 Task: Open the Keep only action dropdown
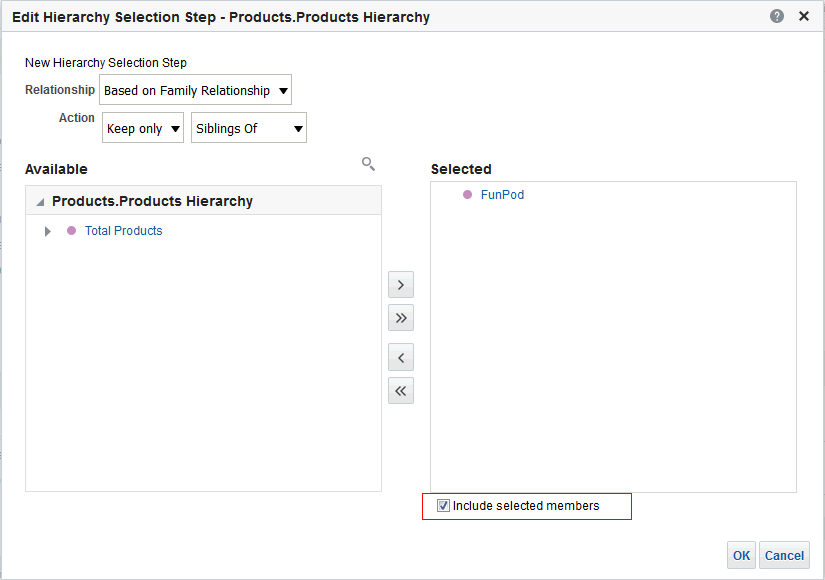[143, 128]
